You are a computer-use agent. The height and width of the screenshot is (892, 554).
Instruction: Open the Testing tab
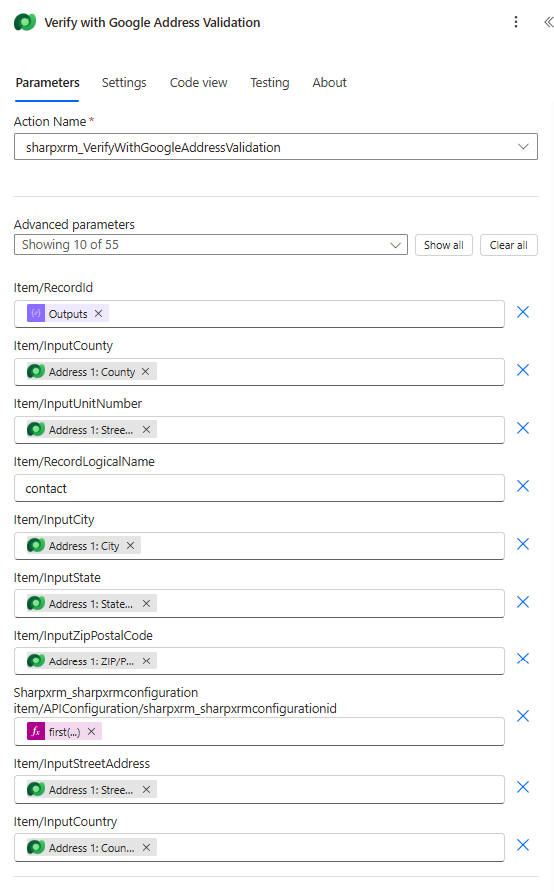coord(270,83)
